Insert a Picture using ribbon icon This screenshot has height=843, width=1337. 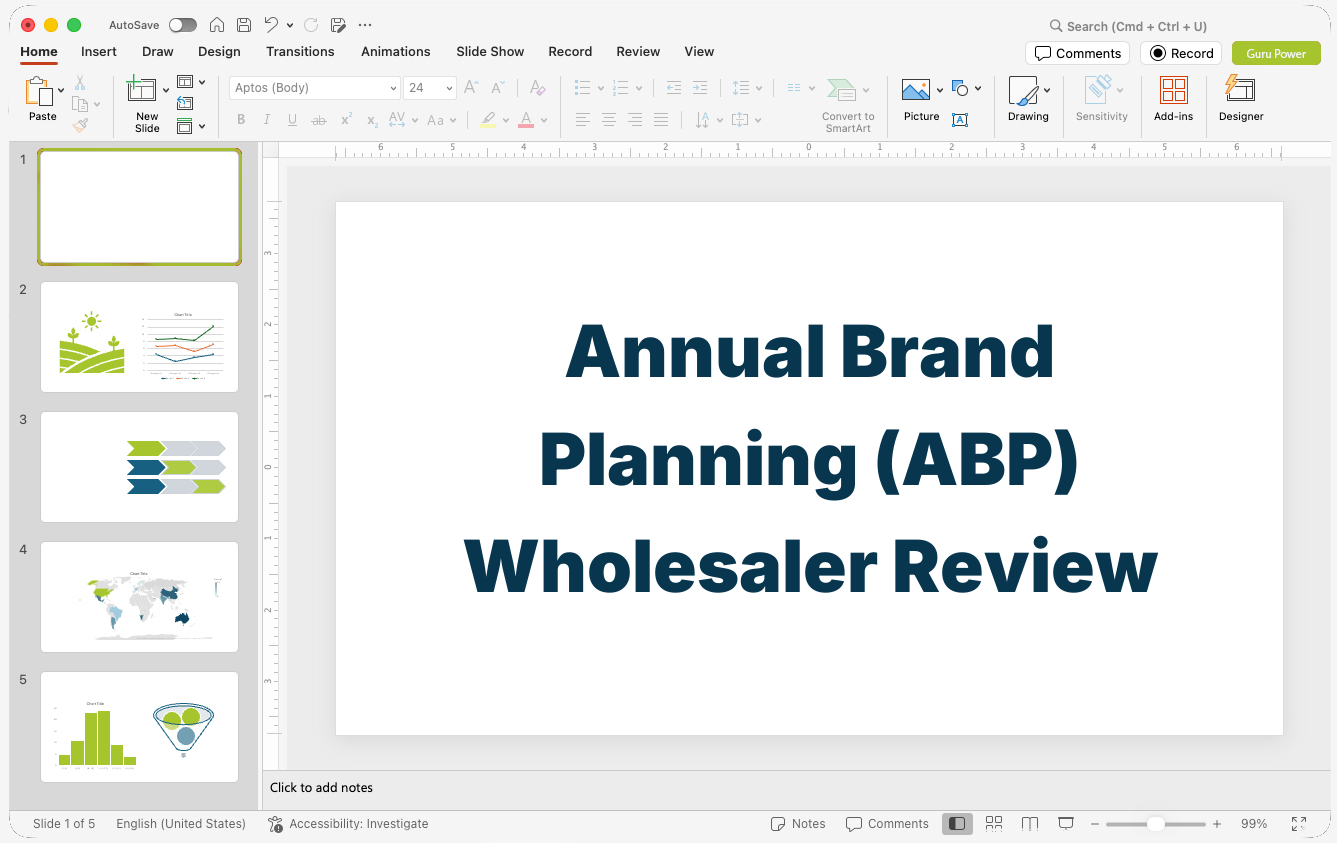916,91
